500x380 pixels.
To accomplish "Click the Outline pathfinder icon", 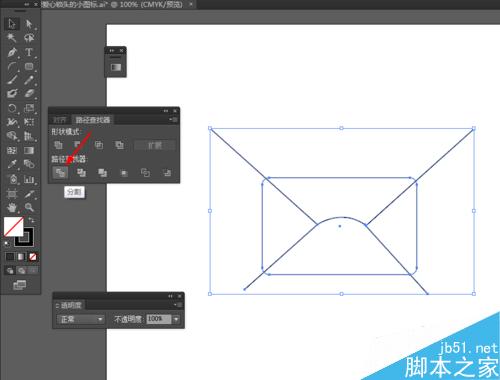I will point(145,172).
